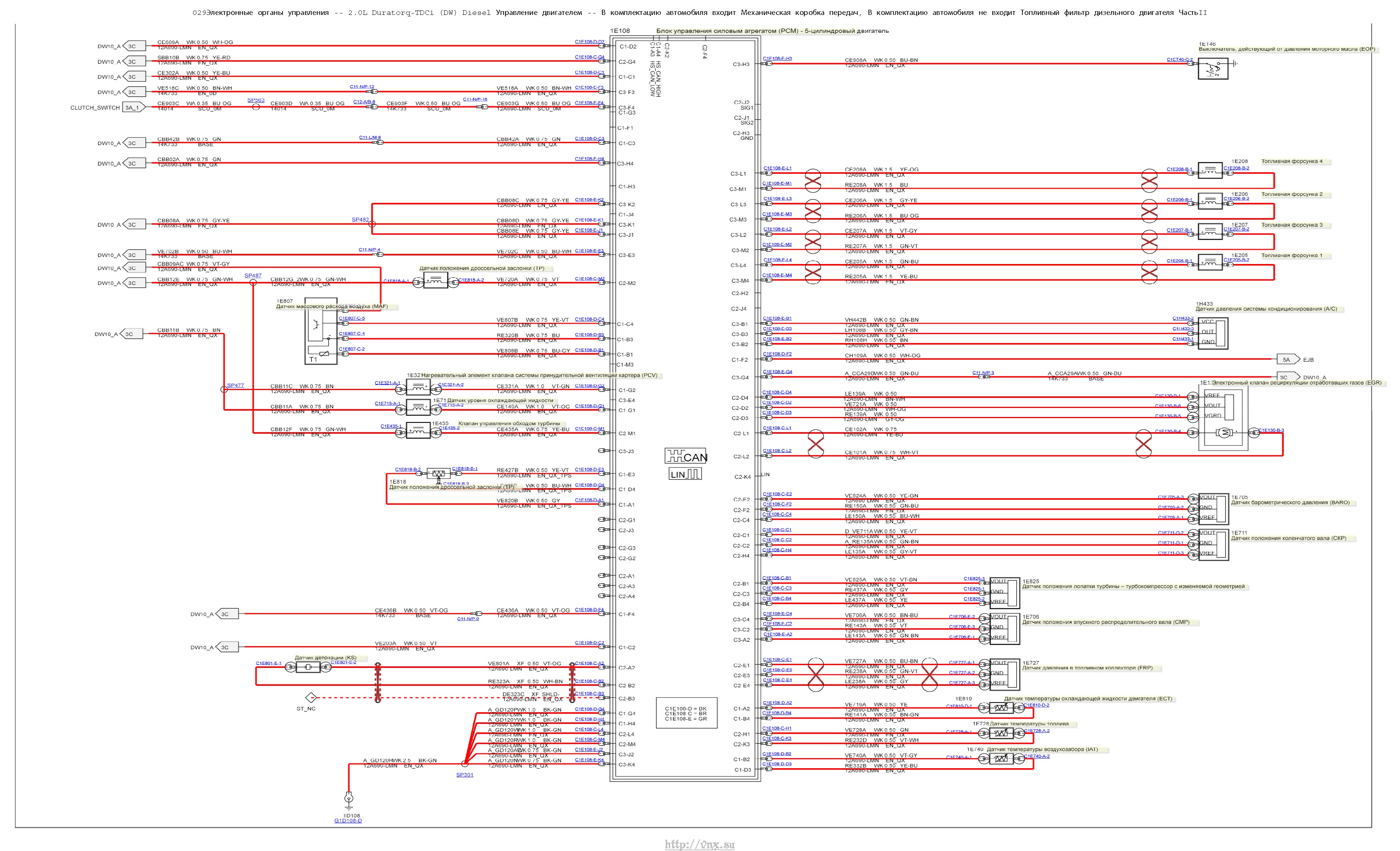Click coolant level sensor symbol 1E715
Viewport: 1400px width, 851px height.
tap(418, 408)
